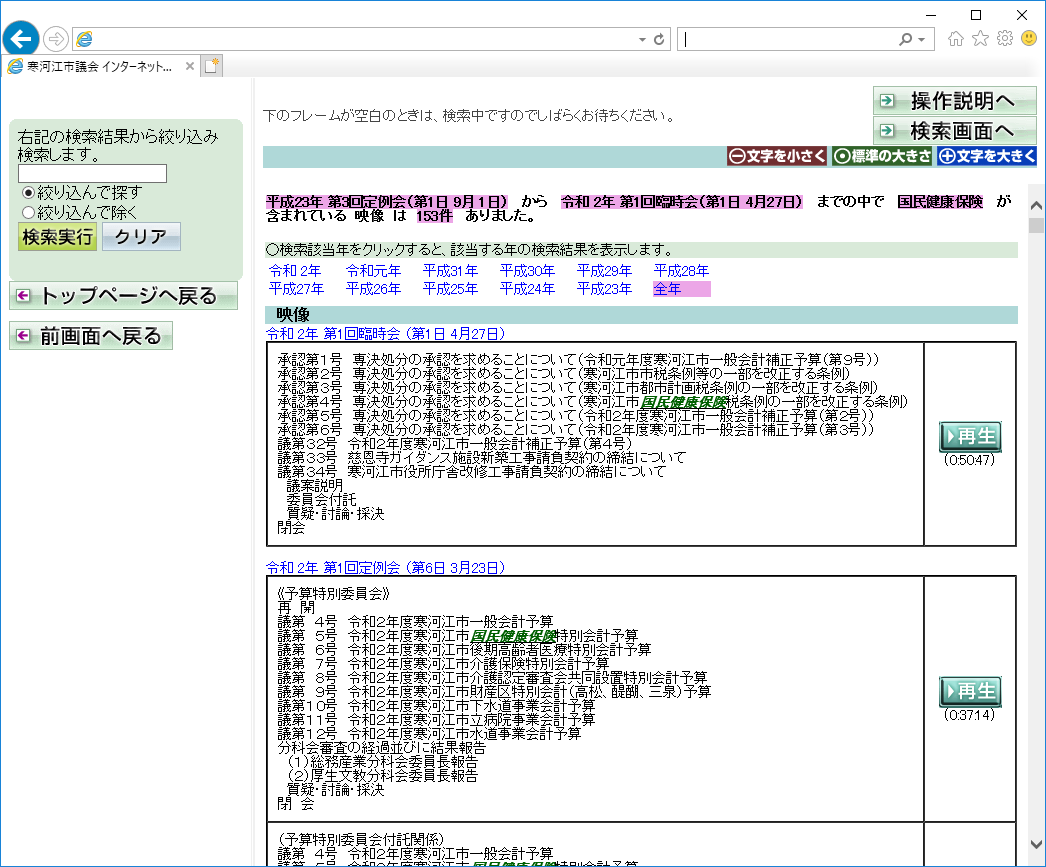Select the 全年 all-years link
Viewport: 1046px width, 867px height.
[x=667, y=289]
